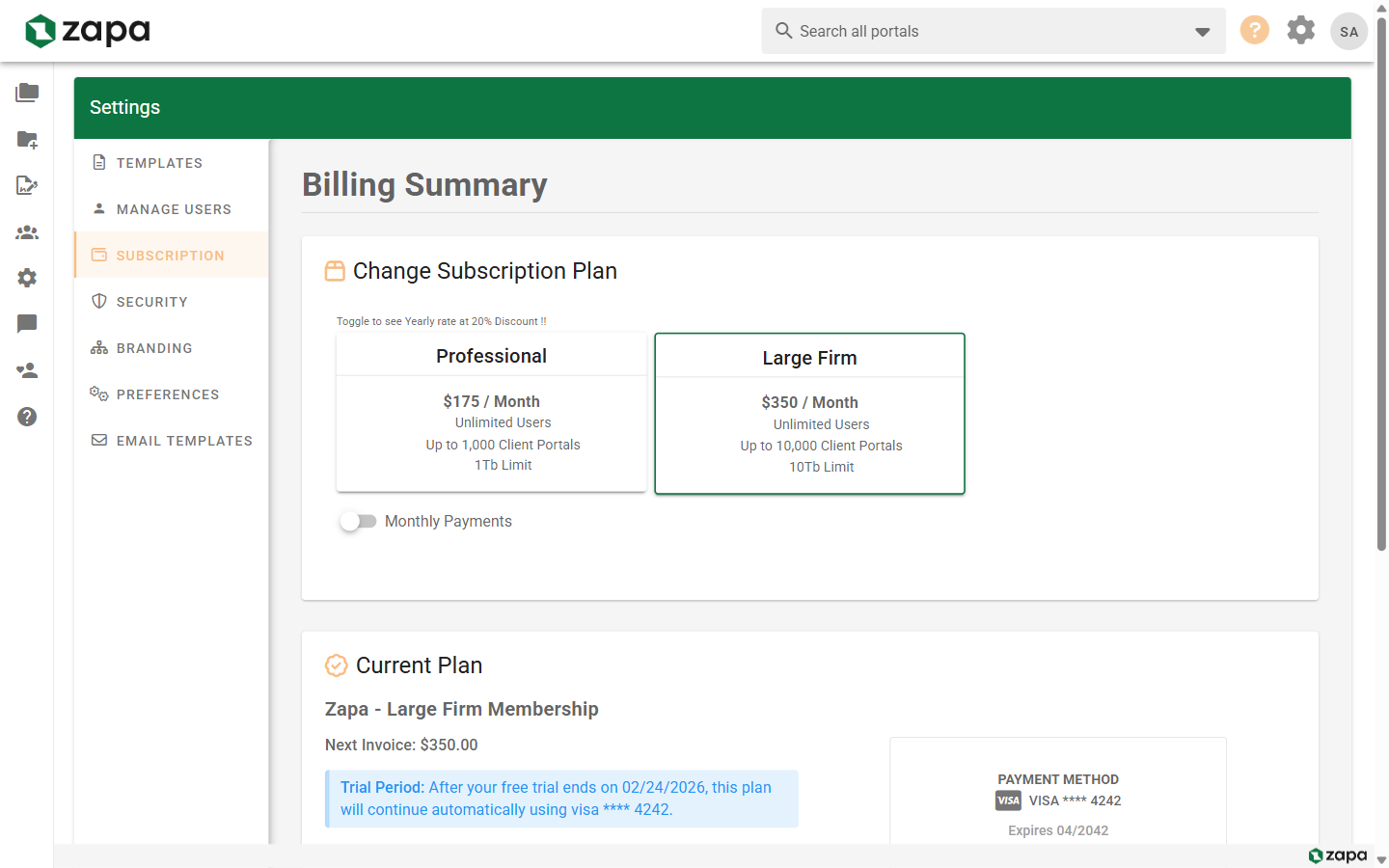
Task: Open the Preferences settings section
Action: coord(172,394)
